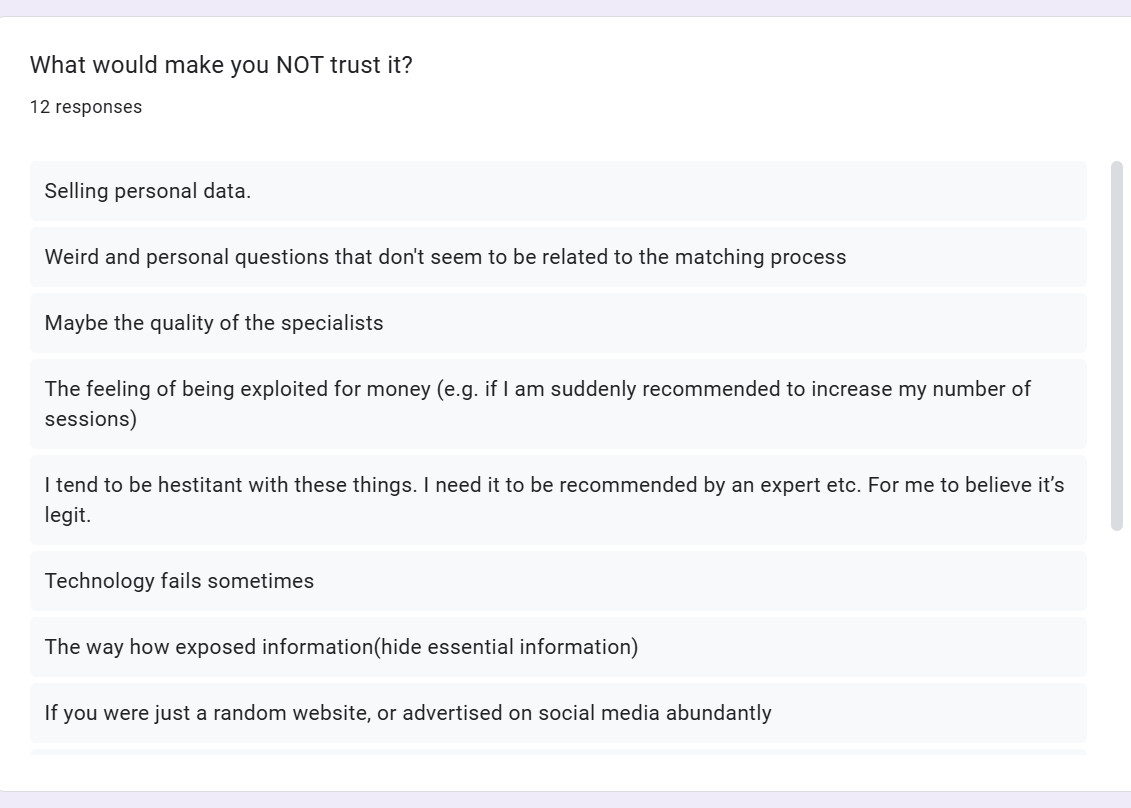Click the responses list scrollbar thumb
The image size is (1131, 808).
click(1117, 345)
